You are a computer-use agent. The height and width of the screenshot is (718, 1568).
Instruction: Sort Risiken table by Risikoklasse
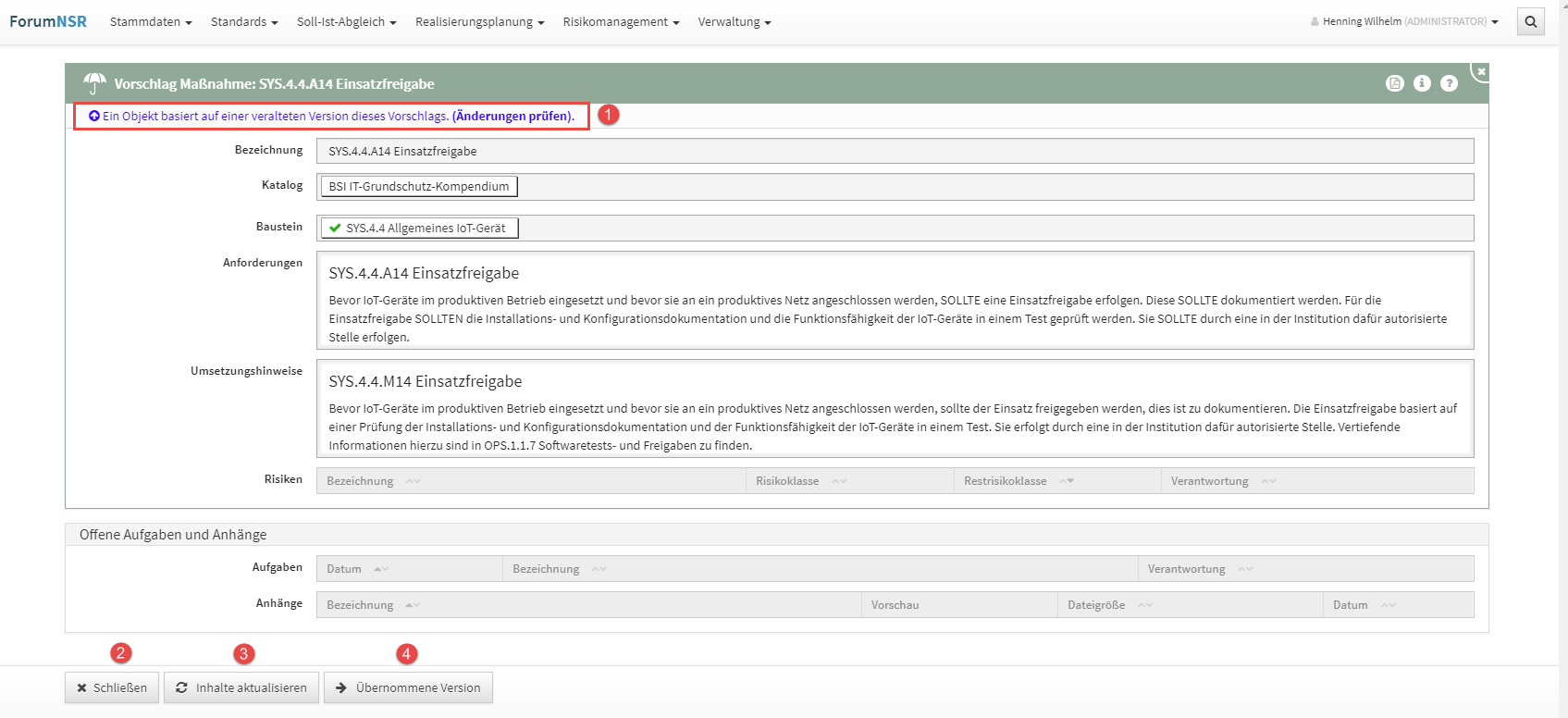(787, 481)
